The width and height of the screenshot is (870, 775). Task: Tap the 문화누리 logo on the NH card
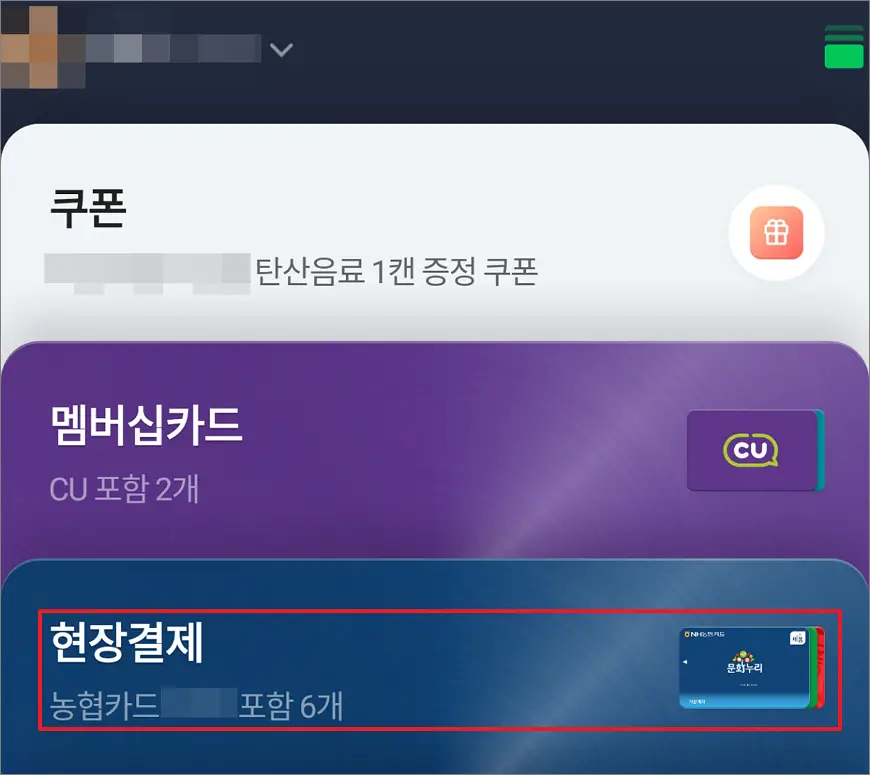(x=745, y=662)
